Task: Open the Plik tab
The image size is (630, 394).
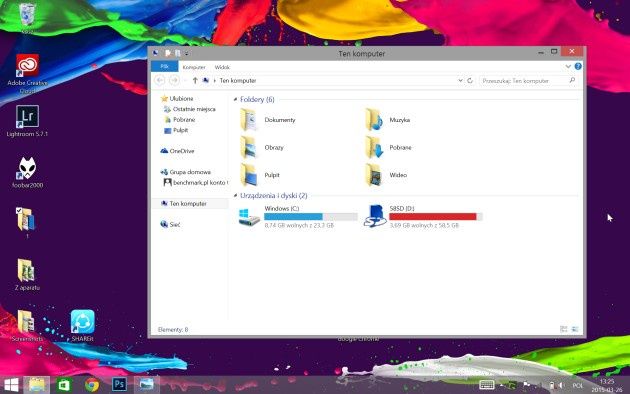Action: click(x=164, y=67)
